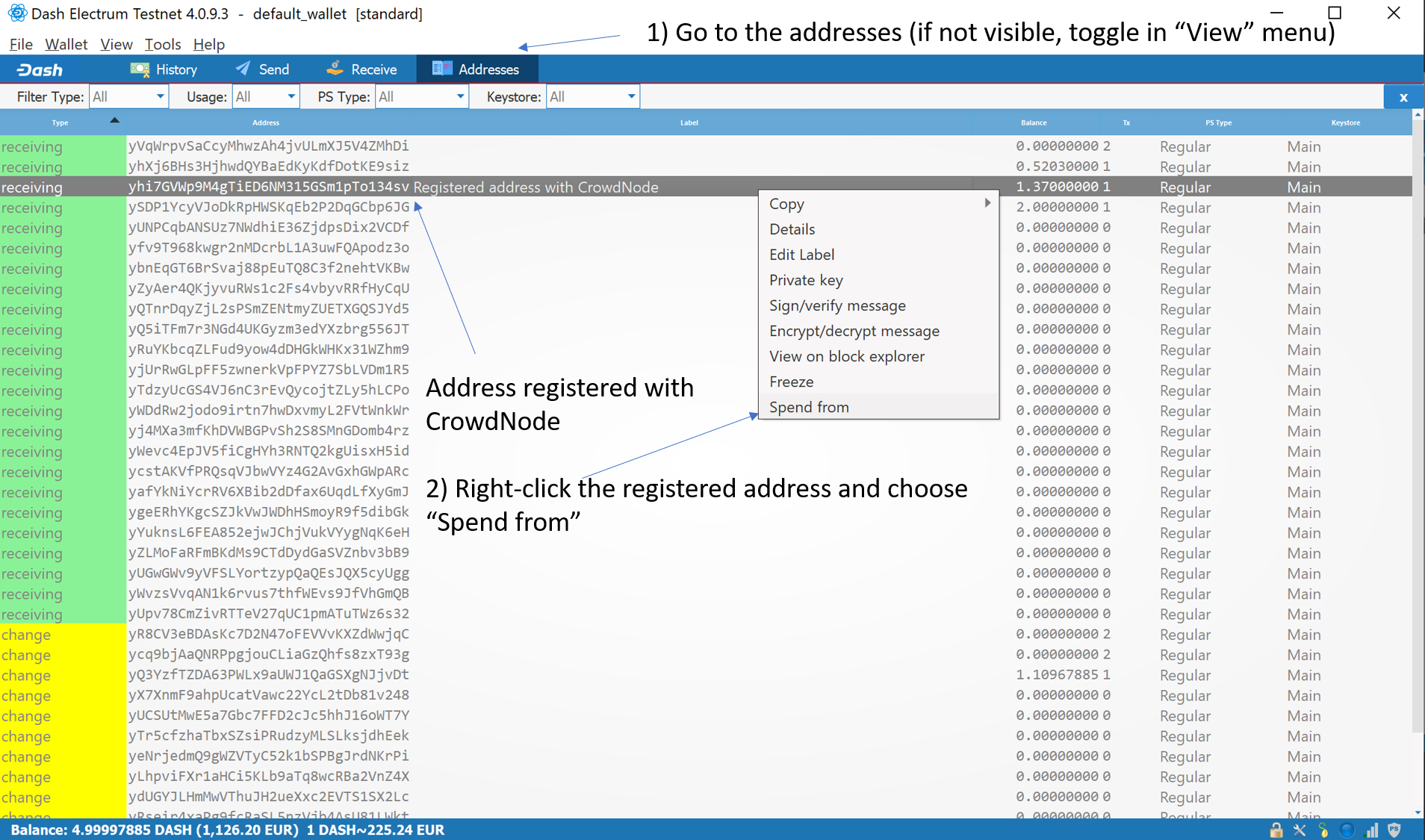The image size is (1425, 840).
Task: Select change address yeNrjedmQ9gWZVTyC52k1bSPBgJrdNKrPi
Action: [x=268, y=756]
